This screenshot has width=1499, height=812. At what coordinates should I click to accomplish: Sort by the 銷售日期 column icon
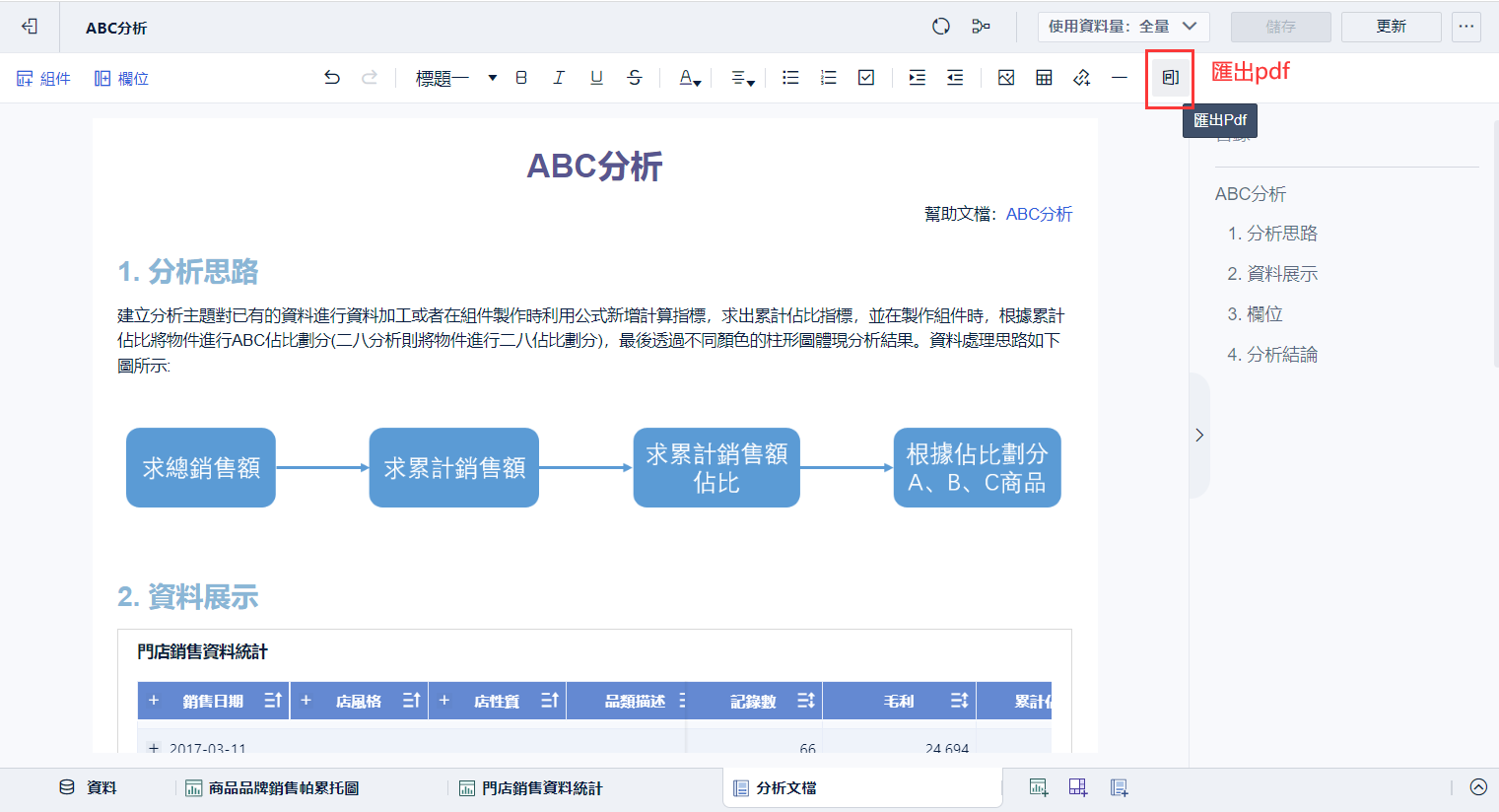pos(273,701)
